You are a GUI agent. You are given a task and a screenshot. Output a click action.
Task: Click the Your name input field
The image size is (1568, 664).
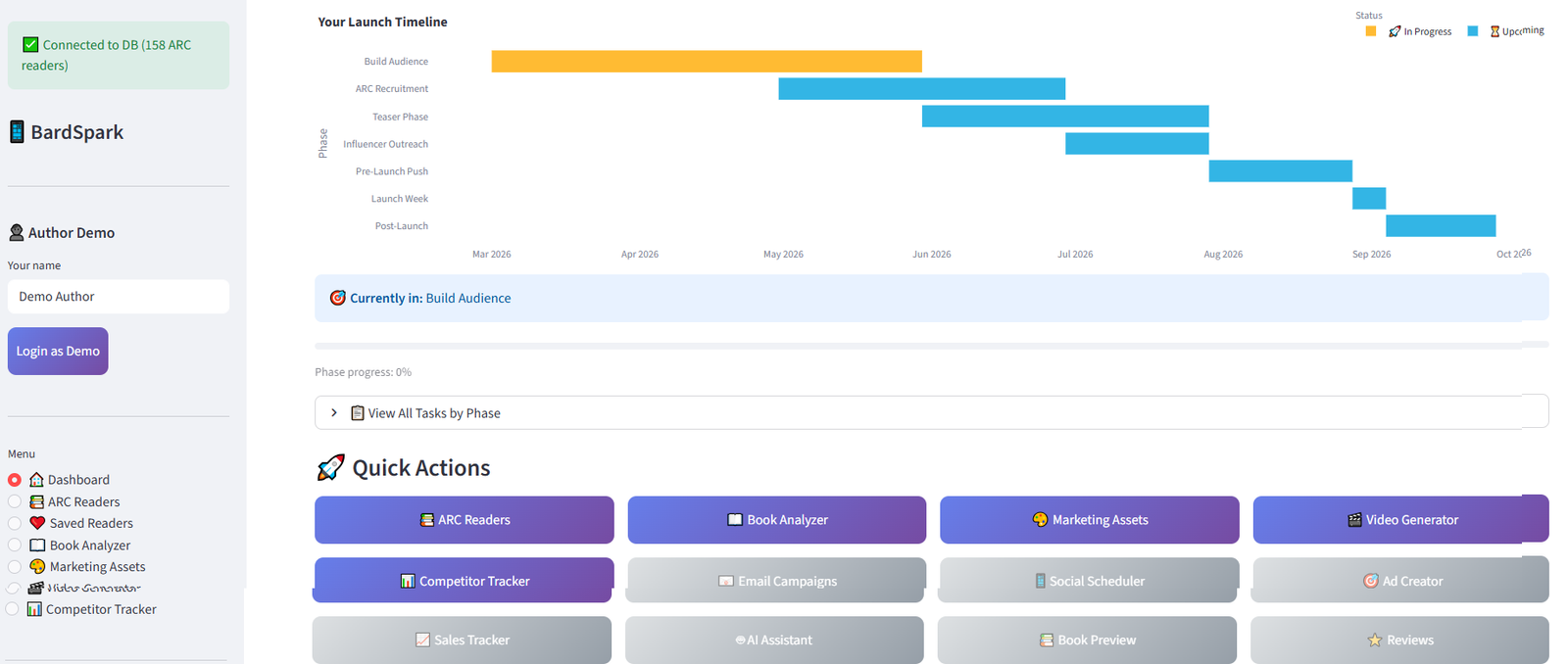click(x=119, y=297)
